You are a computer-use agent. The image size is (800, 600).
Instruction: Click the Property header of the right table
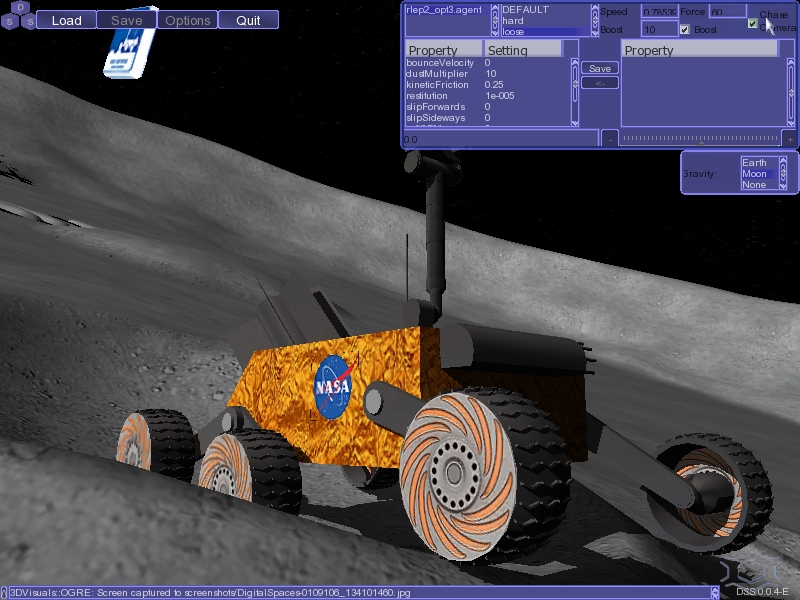(699, 50)
